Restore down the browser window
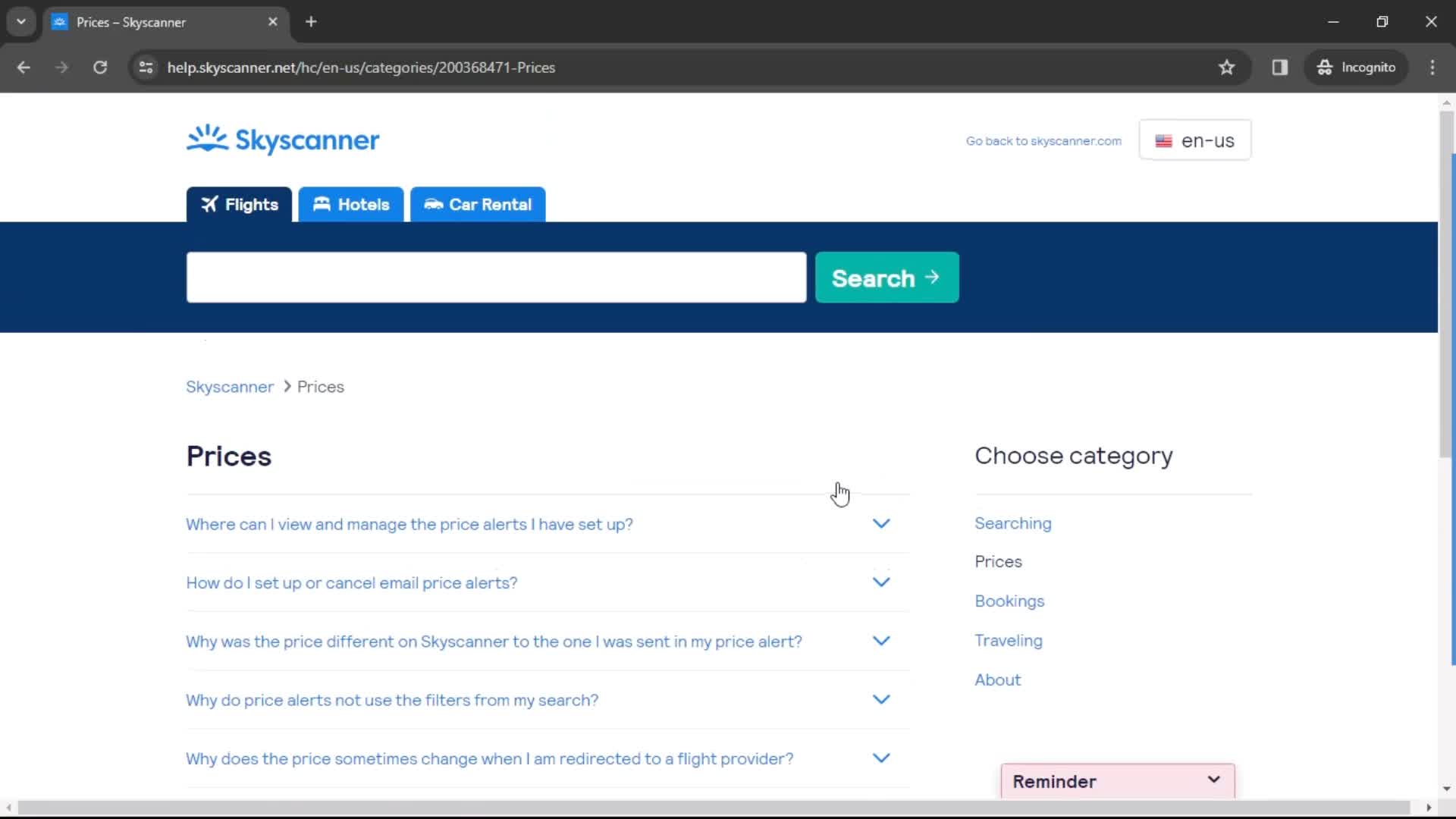Screen dimensions: 1456x819 (1382, 22)
